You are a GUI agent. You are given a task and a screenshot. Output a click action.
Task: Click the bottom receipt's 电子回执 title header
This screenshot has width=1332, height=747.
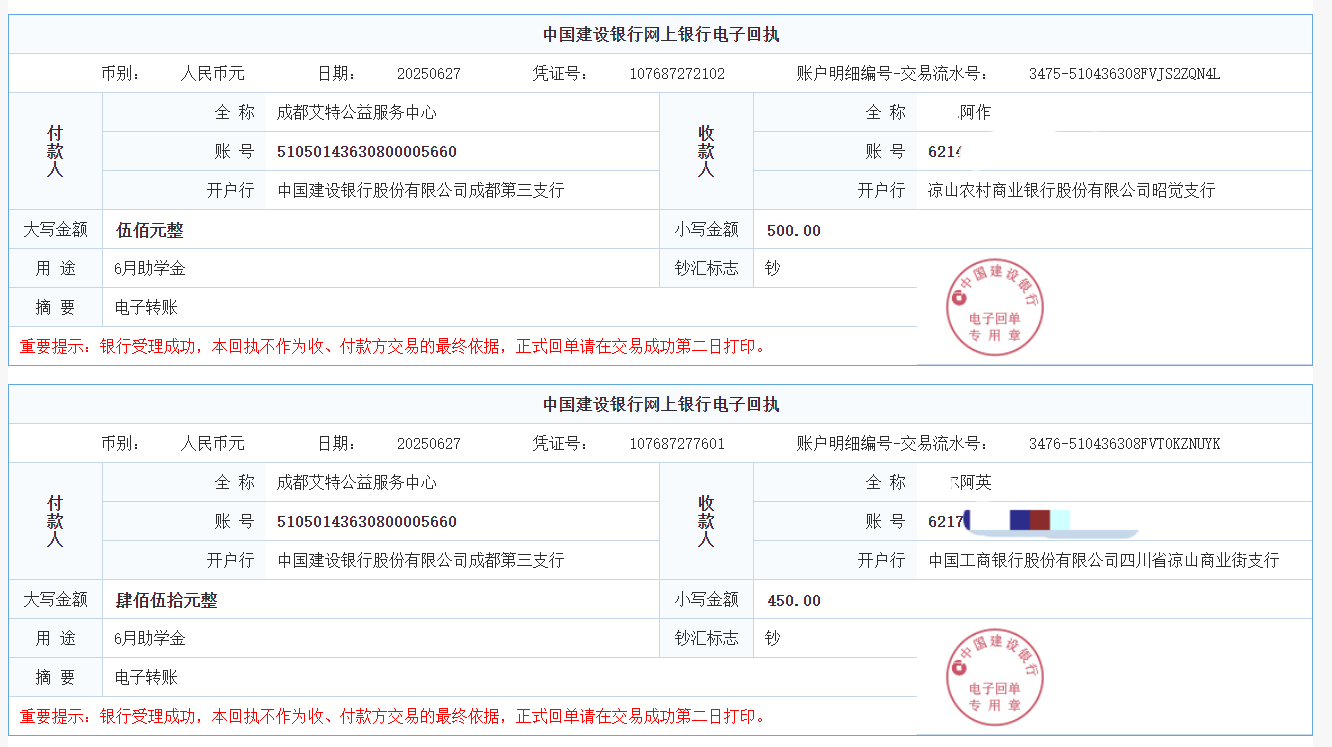661,405
